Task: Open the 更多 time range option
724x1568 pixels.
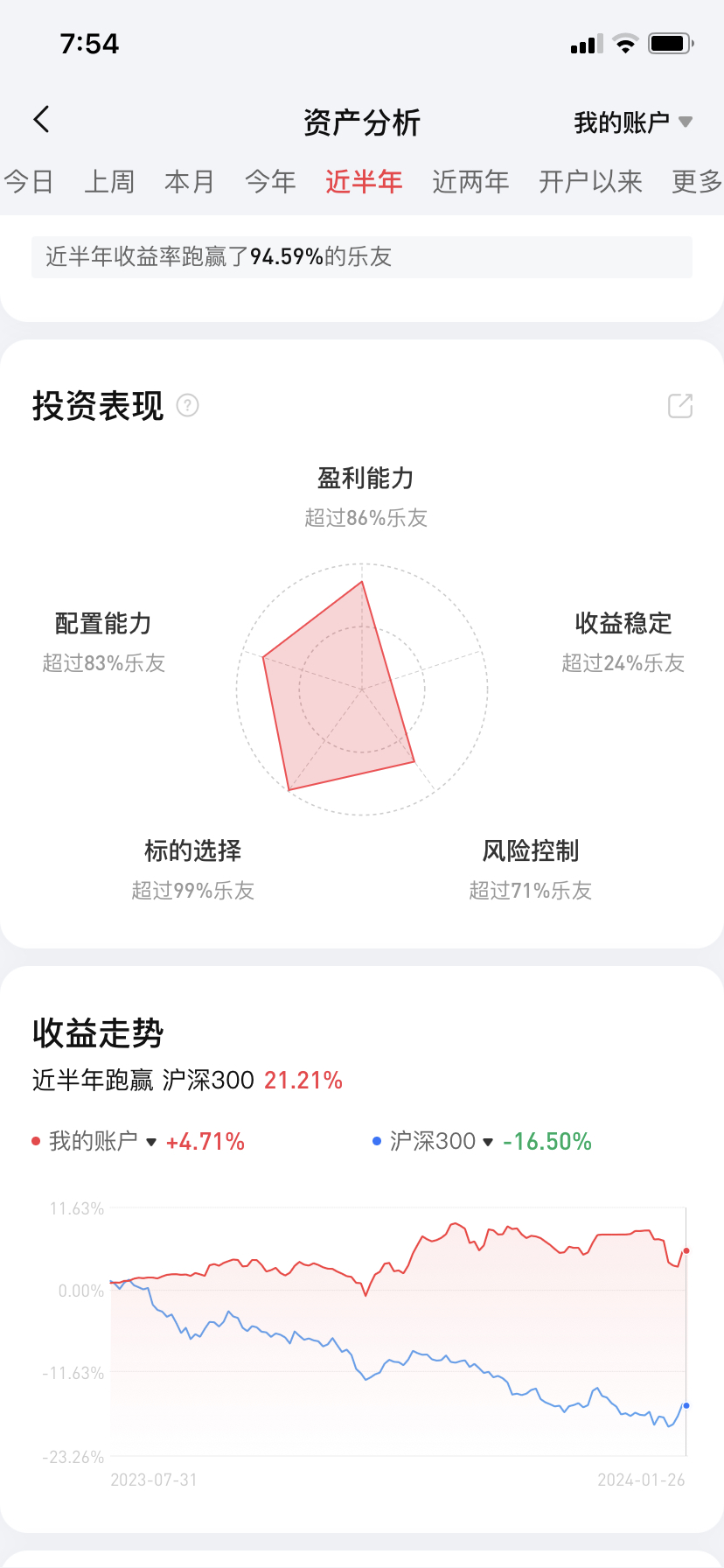Action: (696, 182)
